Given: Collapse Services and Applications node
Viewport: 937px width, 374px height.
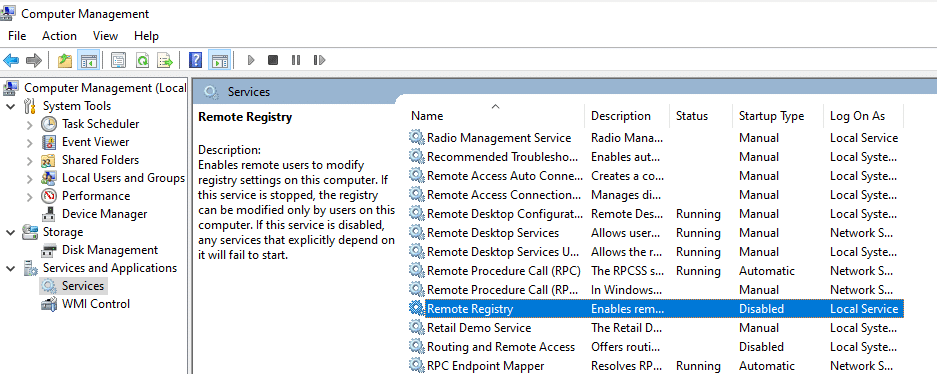Looking at the screenshot, I should pos(10,268).
